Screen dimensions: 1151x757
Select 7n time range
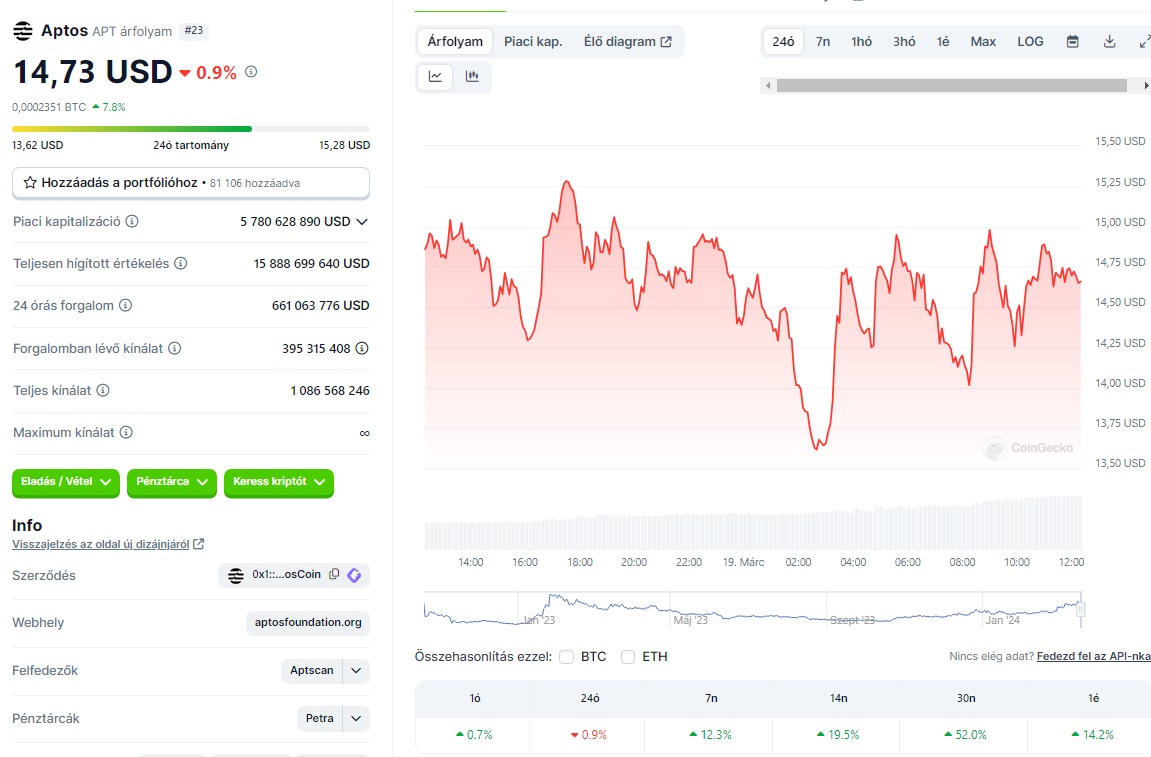tap(823, 42)
